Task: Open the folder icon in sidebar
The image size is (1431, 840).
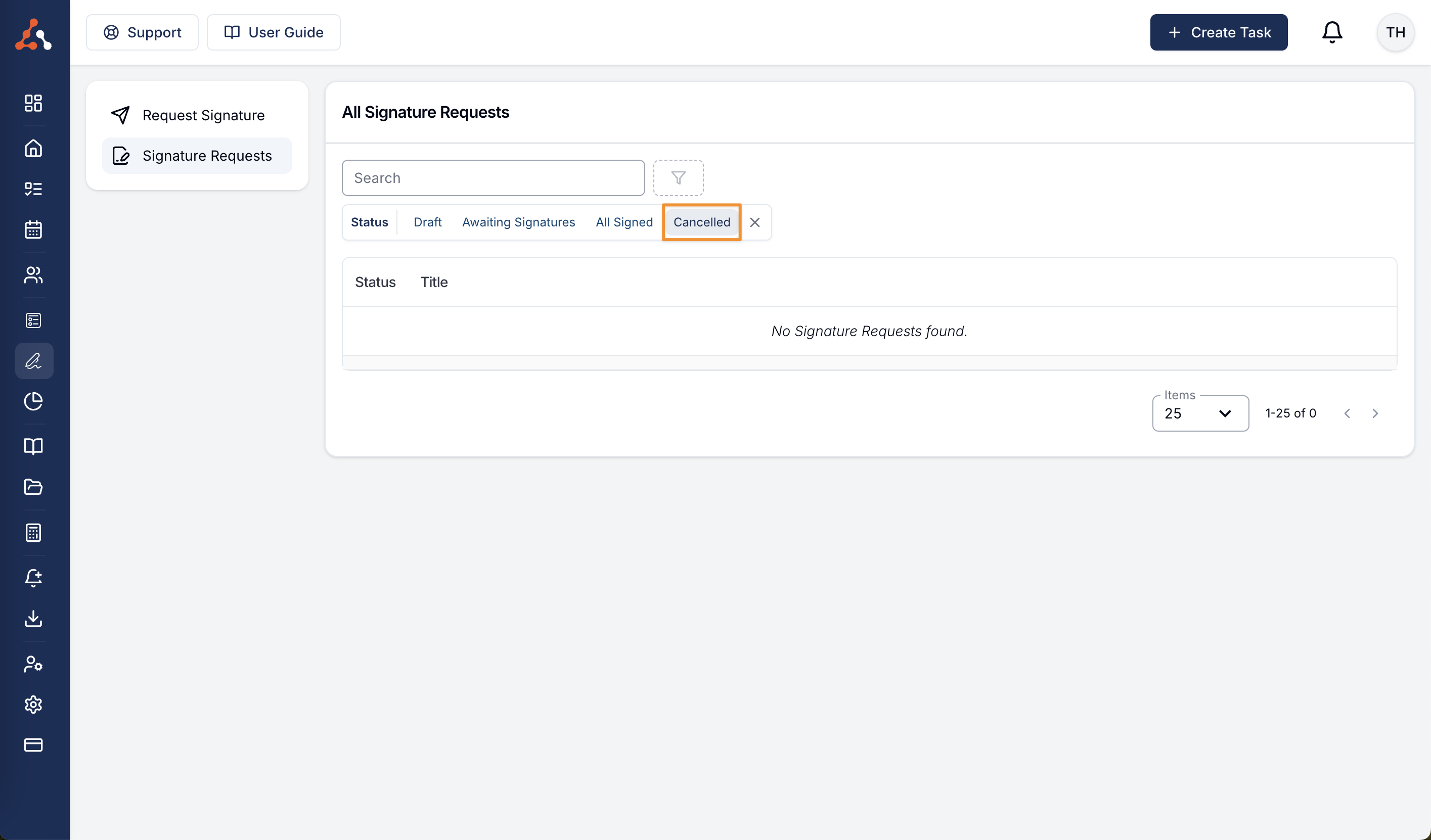Action: tap(33, 486)
